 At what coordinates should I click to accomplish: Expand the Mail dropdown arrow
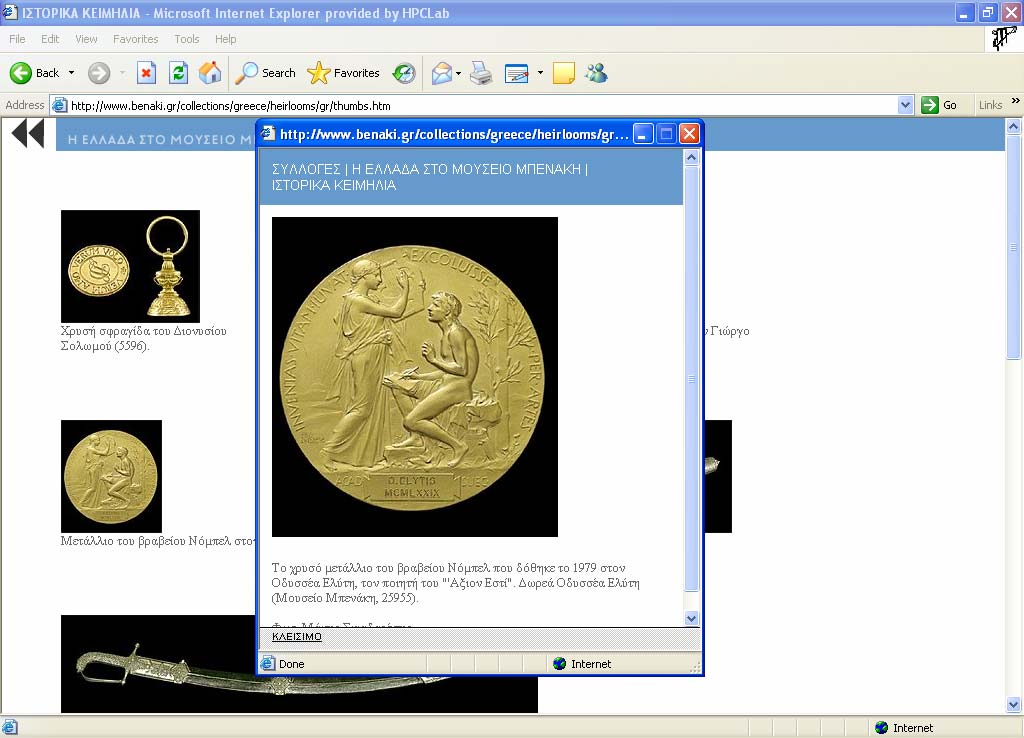tap(458, 72)
